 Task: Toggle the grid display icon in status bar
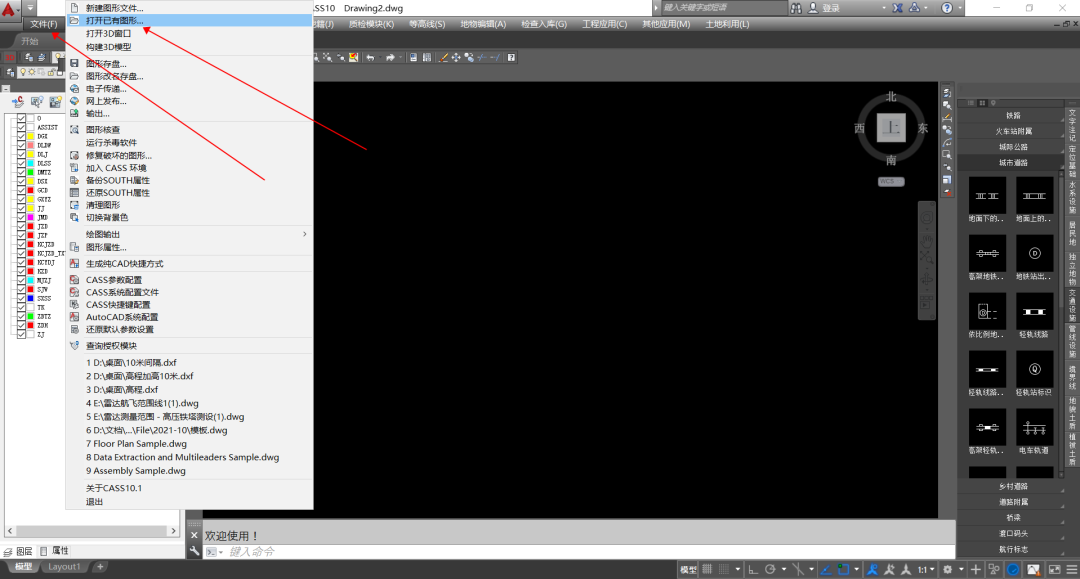(x=707, y=569)
